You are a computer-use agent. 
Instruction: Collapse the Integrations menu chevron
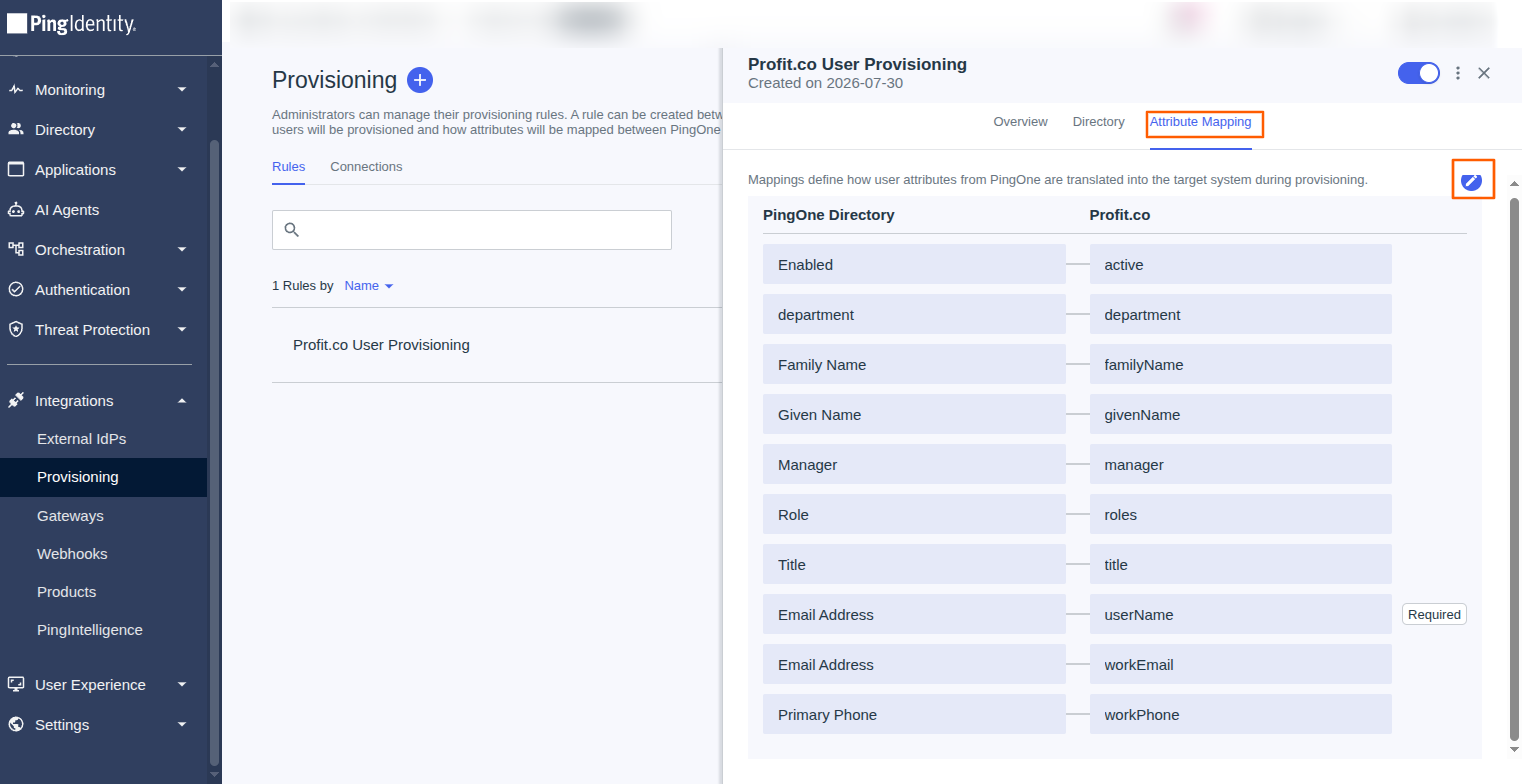(182, 401)
